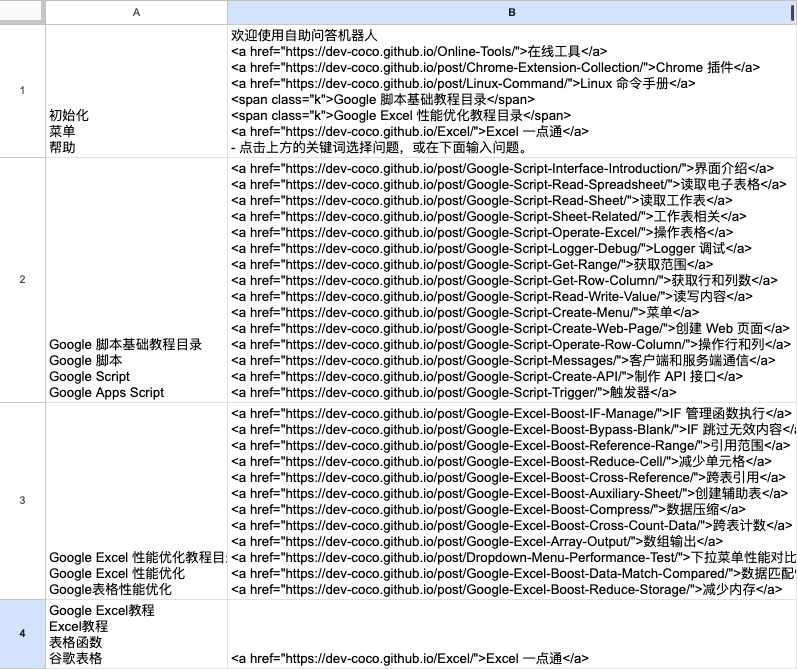The width and height of the screenshot is (797, 669).
Task: Select row 4 header
Action: 22,633
